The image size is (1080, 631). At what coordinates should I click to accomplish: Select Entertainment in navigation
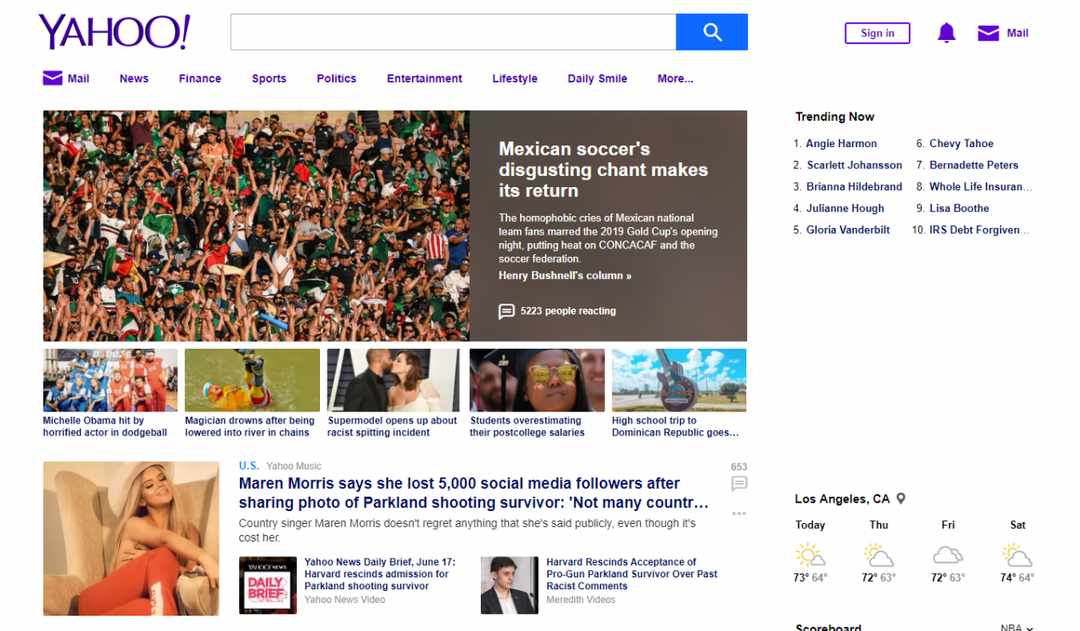(424, 79)
